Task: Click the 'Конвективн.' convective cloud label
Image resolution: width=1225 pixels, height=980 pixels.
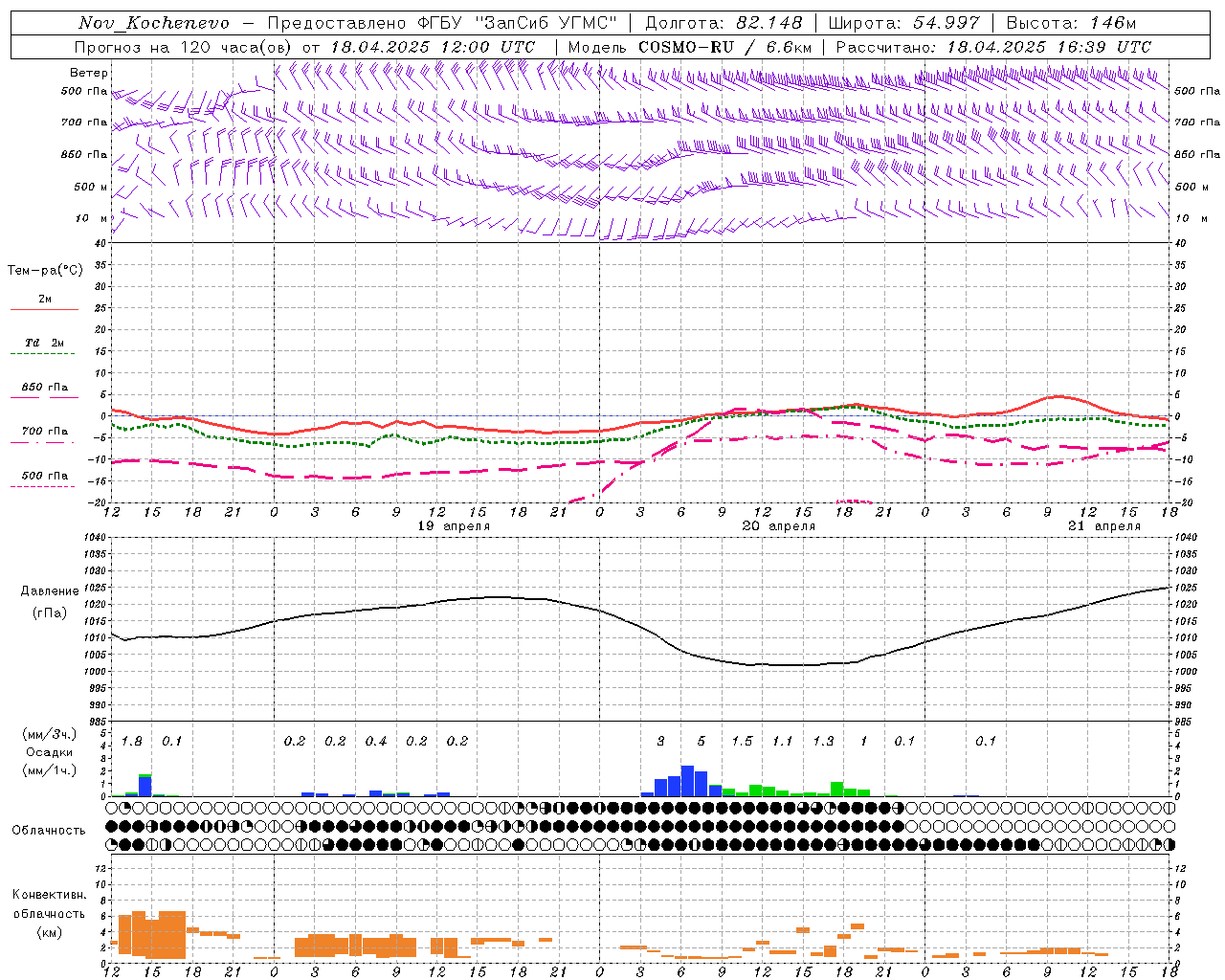Action: coord(49,895)
